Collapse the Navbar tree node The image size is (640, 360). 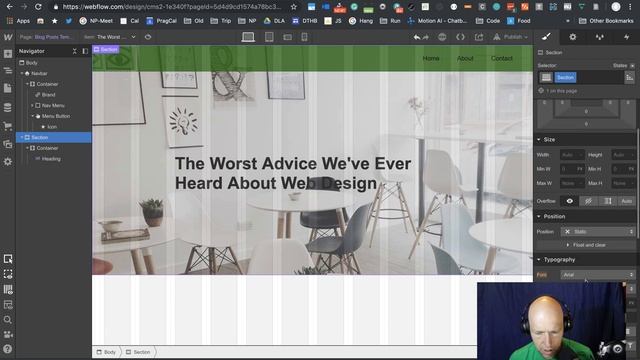[x=22, y=73]
